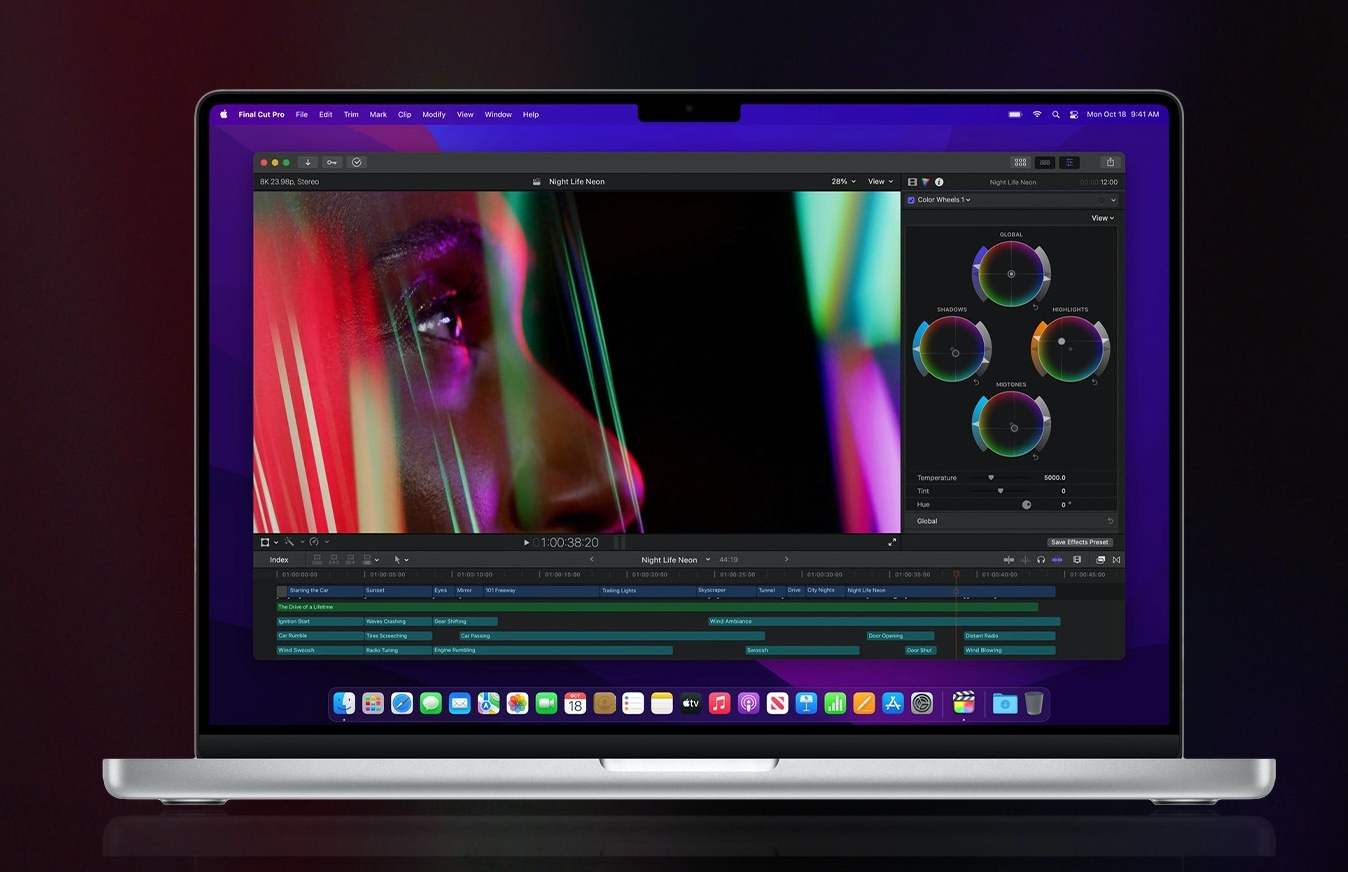Open the keyword editor key icon
The width and height of the screenshot is (1348, 872).
tap(332, 162)
